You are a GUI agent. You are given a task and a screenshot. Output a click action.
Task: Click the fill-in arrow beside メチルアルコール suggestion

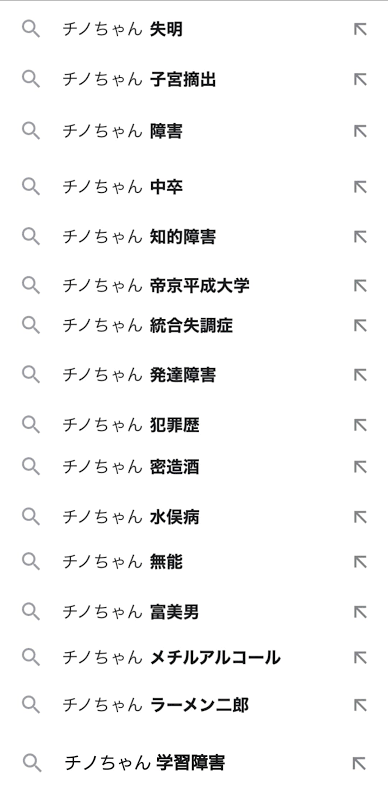point(360,658)
